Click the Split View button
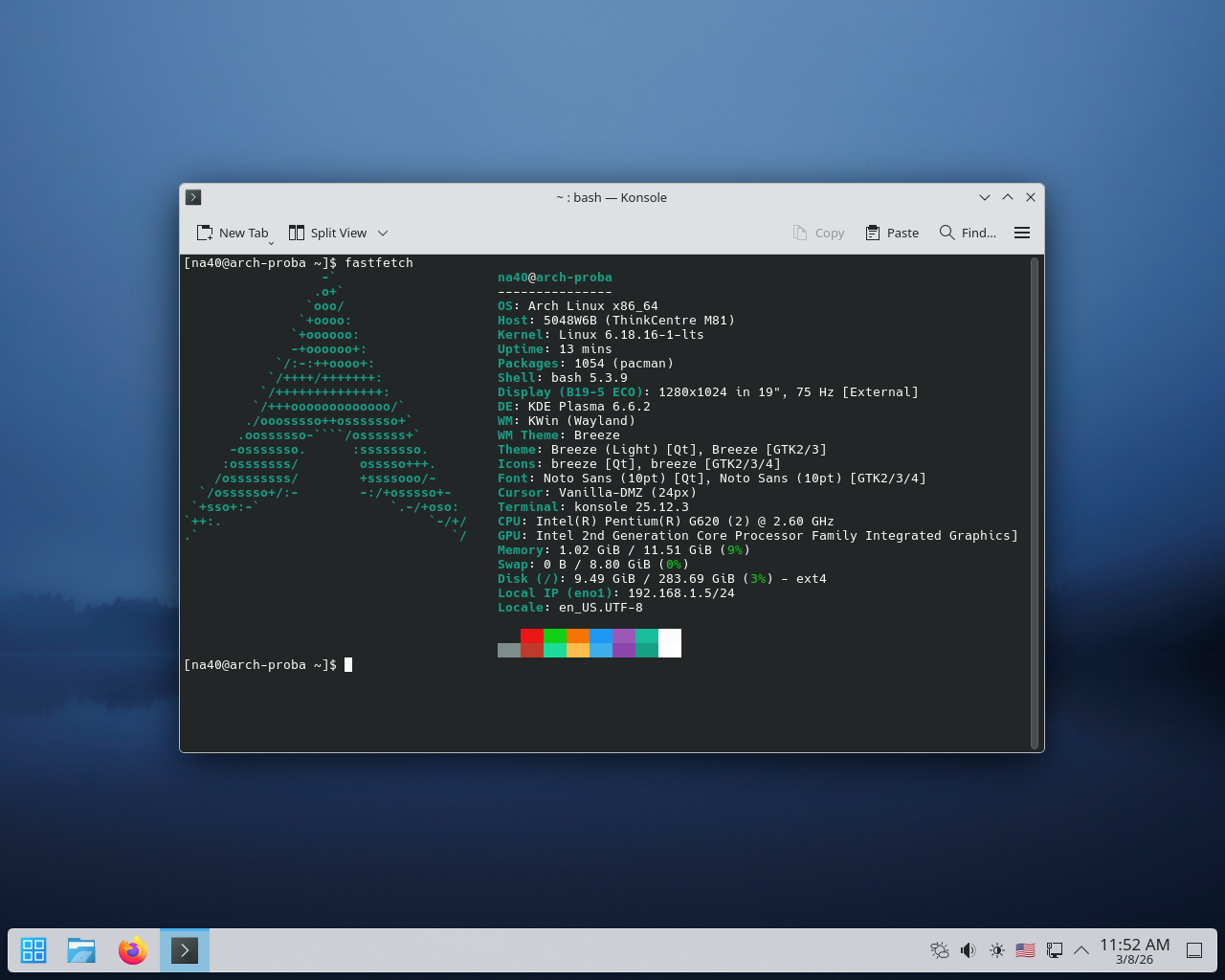Viewport: 1225px width, 980px height. (x=328, y=233)
